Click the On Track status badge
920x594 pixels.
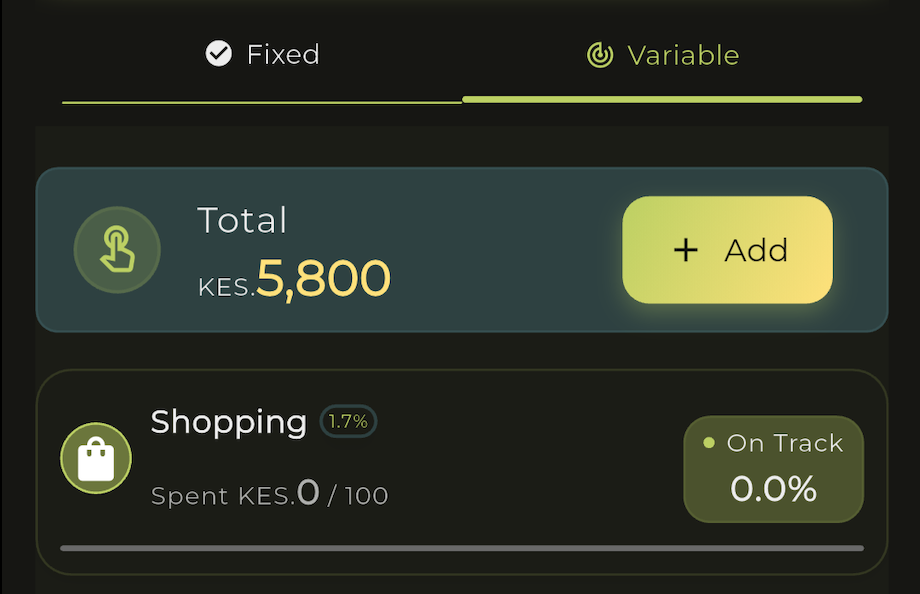click(773, 468)
